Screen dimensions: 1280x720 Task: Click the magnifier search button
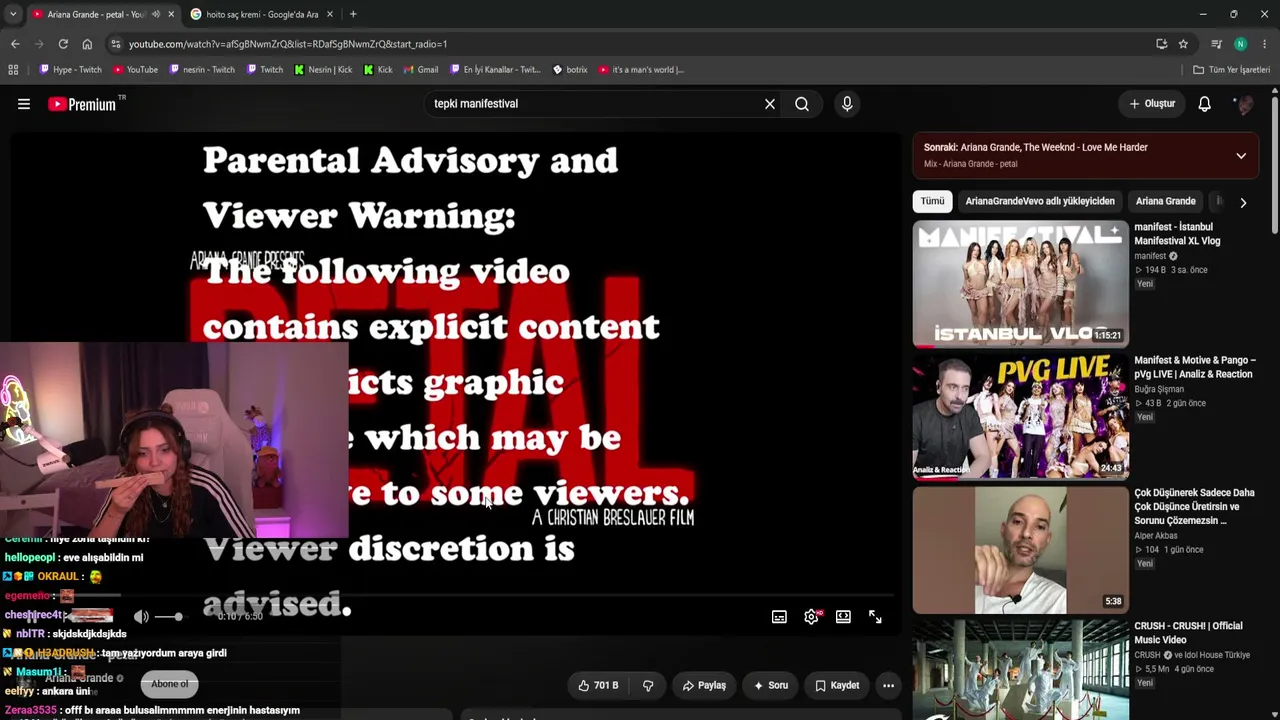[x=802, y=104]
